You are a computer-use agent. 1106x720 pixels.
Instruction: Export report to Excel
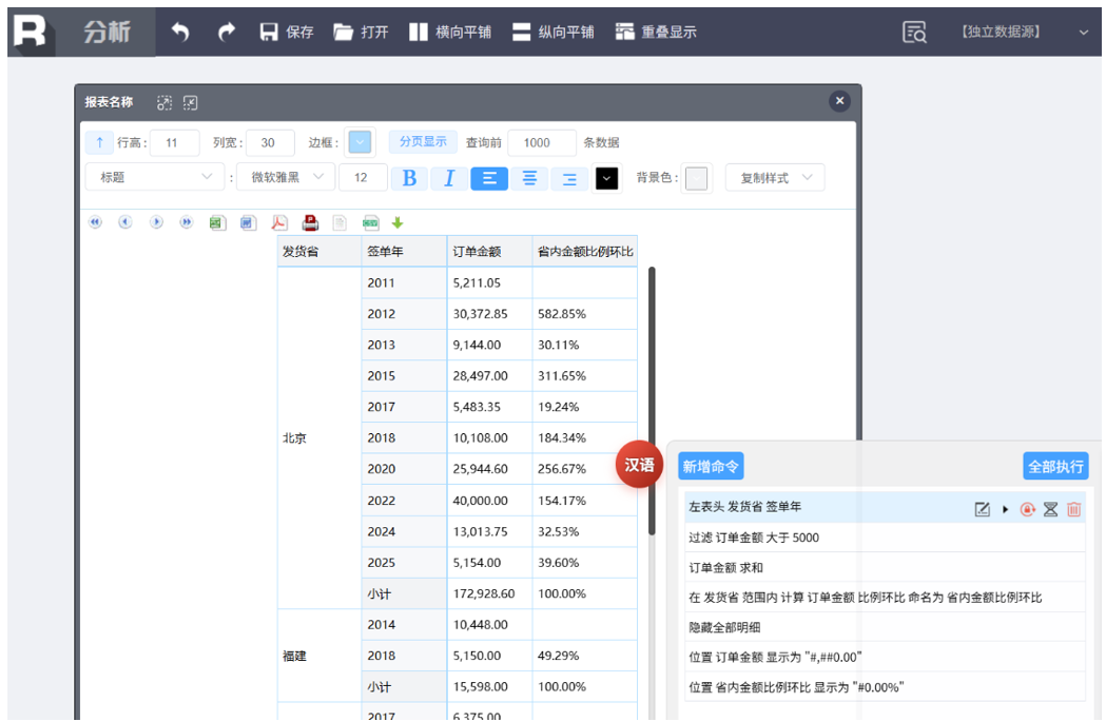click(217, 223)
